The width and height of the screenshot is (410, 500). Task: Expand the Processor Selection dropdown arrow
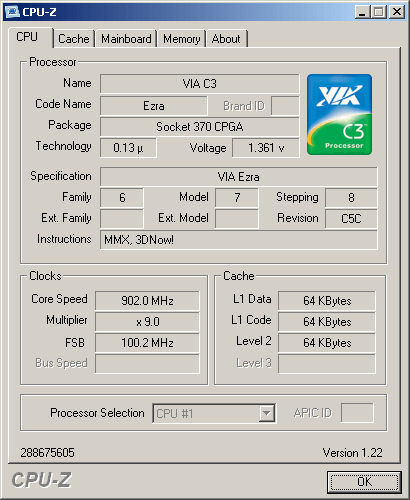click(267, 413)
